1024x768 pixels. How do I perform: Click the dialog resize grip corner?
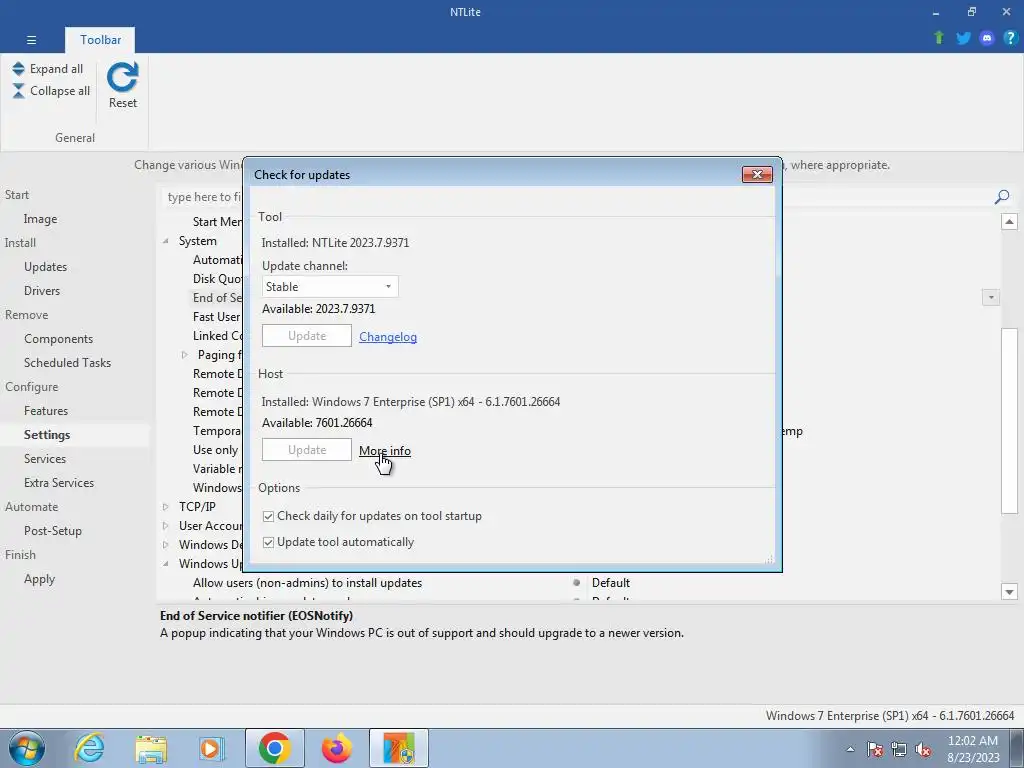(769, 559)
